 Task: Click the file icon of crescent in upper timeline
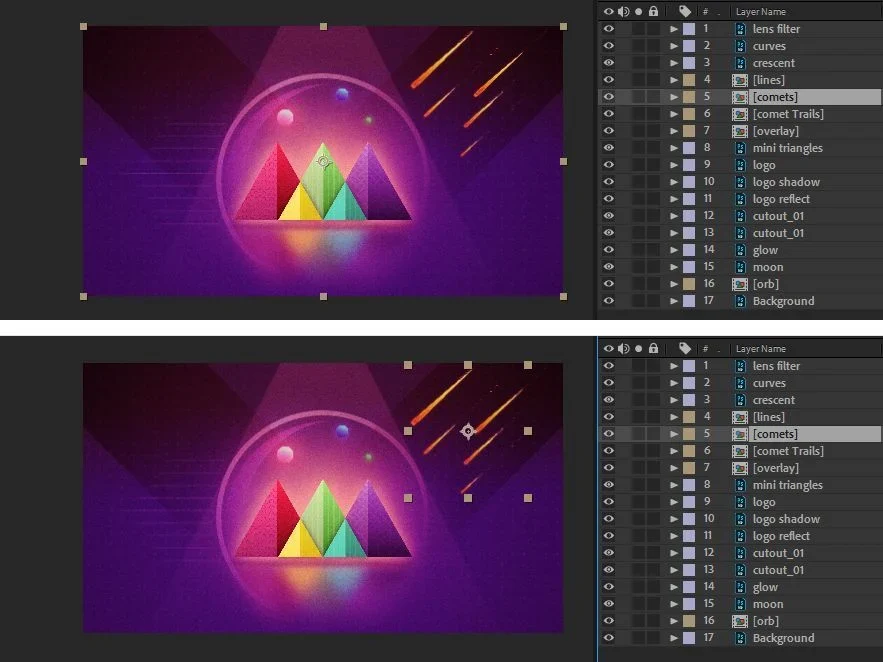pos(741,62)
